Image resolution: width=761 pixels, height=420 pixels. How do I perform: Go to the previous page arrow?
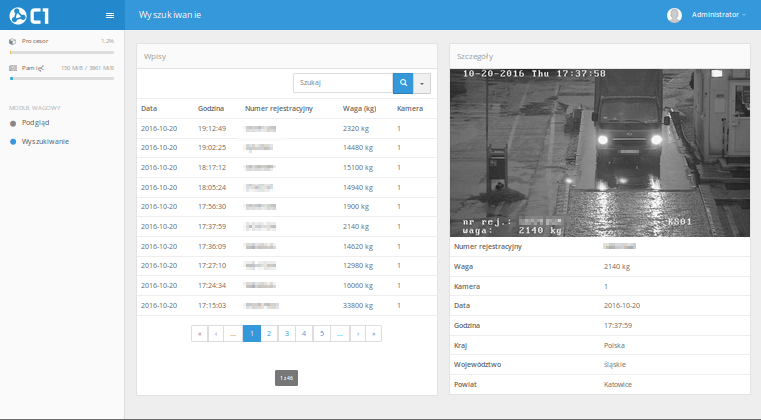point(216,333)
